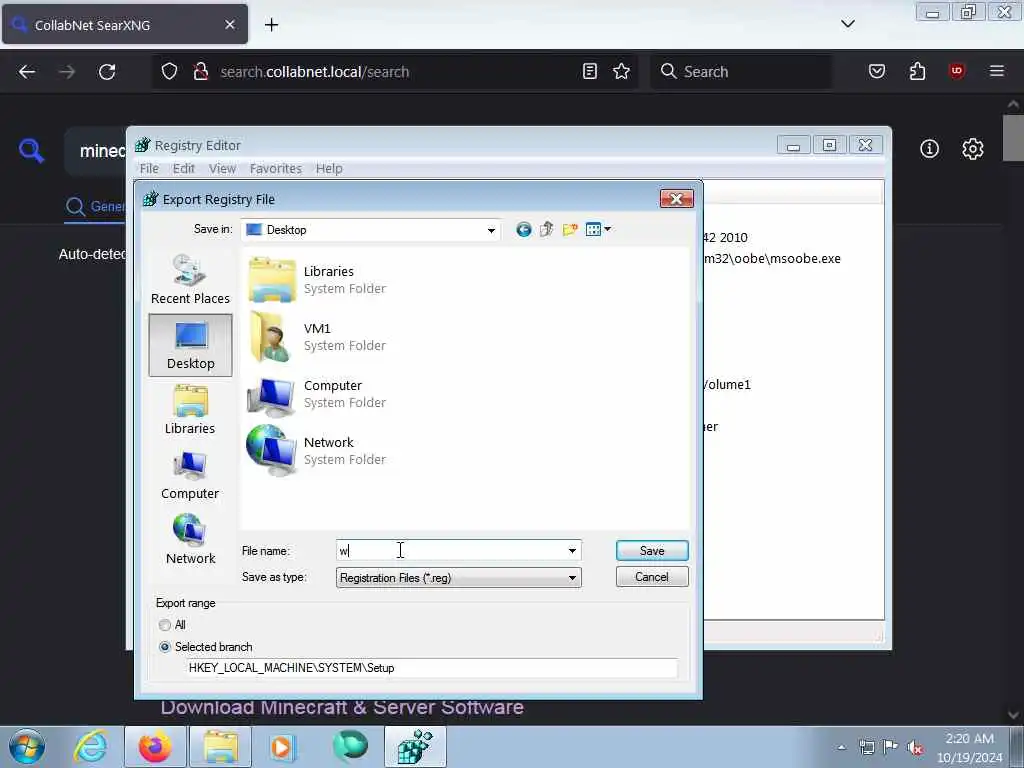Switch to Registry Editor taskbar button
The height and width of the screenshot is (768, 1024).
(415, 746)
